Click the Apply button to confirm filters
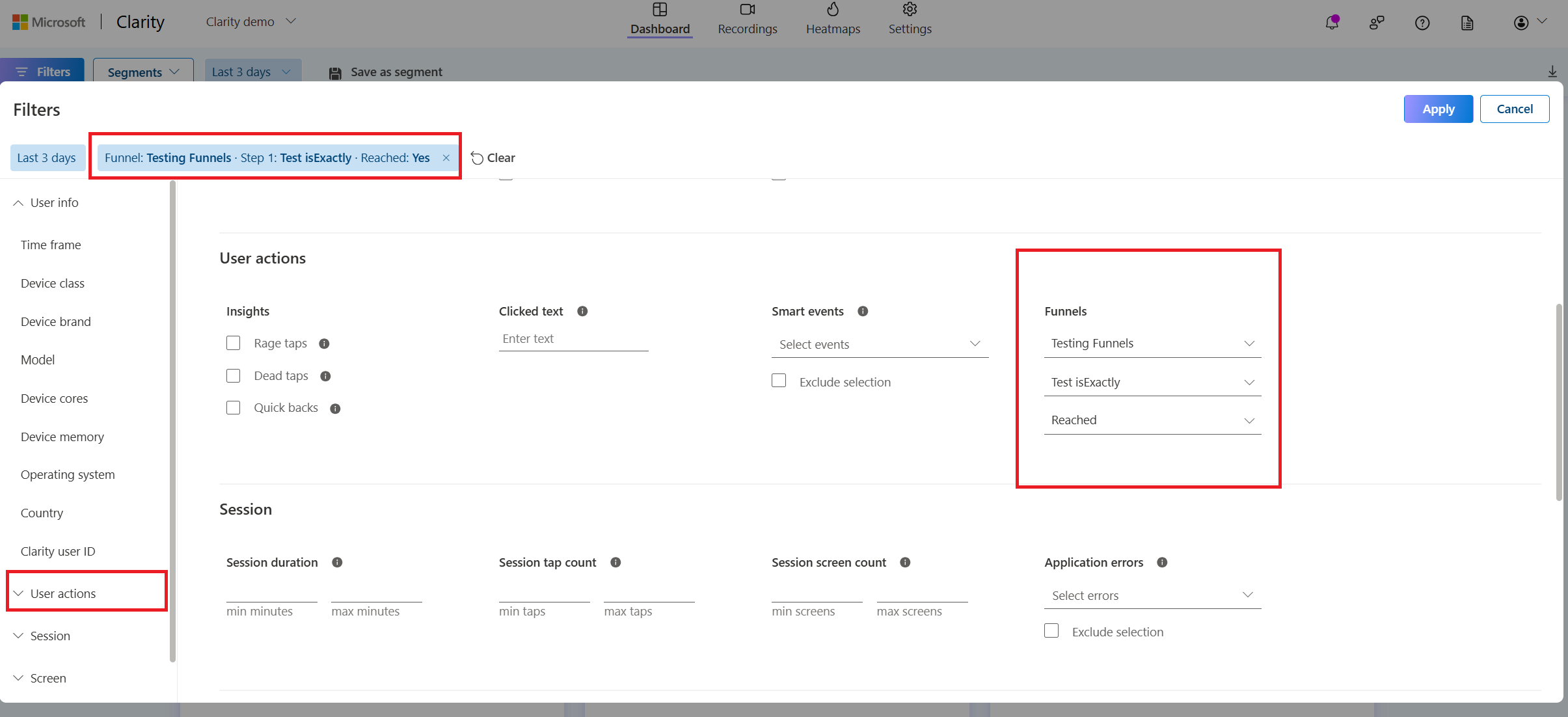The height and width of the screenshot is (717, 1568). [1438, 108]
